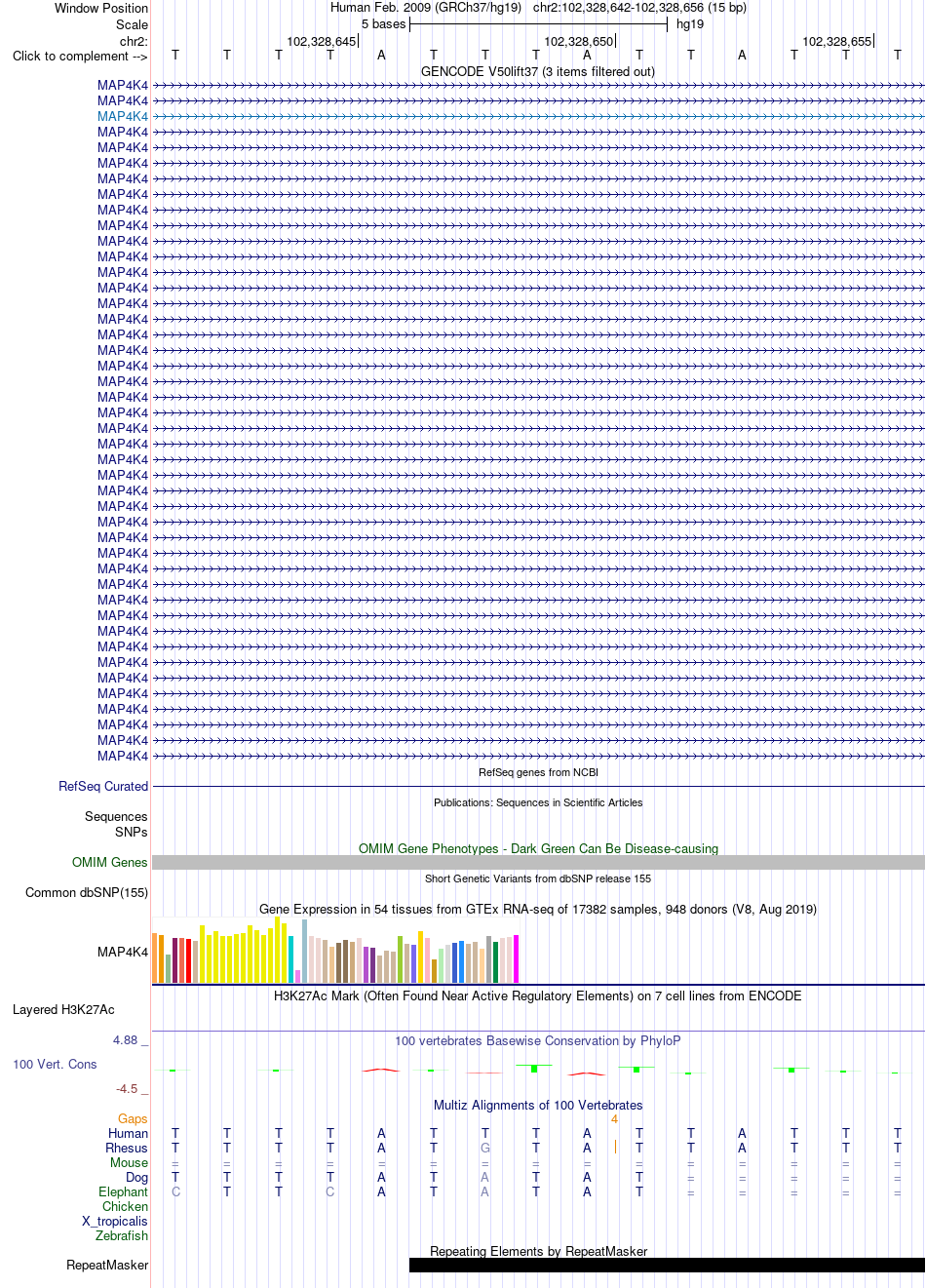This screenshot has height=1288, width=926.
Task: Open the GENCODE V50lift37 track title
Action: pyautogui.click(x=538, y=71)
